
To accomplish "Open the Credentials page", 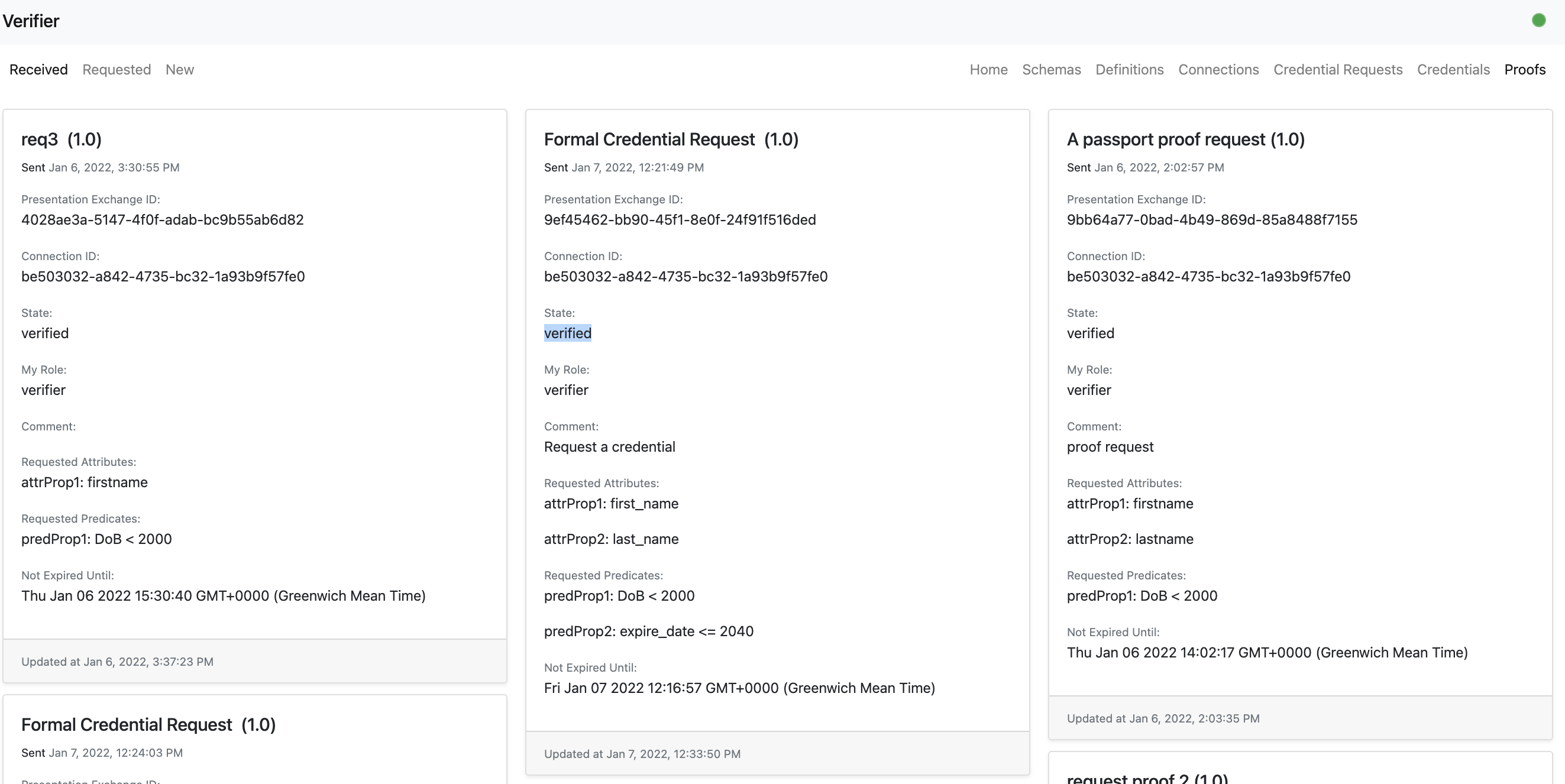I will click(1453, 70).
